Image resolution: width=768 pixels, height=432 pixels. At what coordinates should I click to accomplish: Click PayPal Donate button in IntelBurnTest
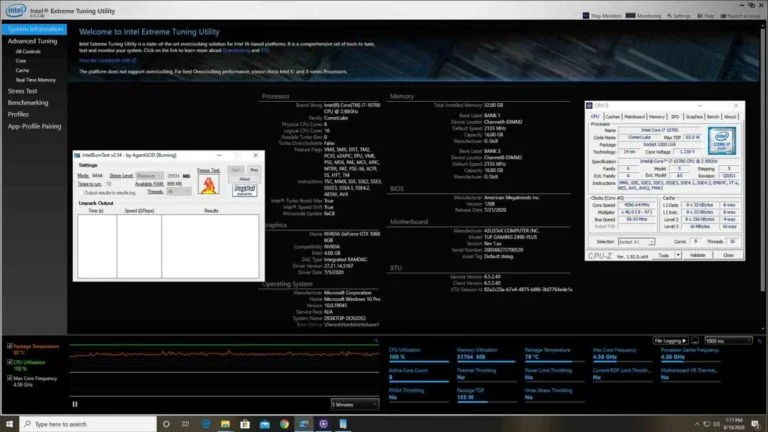tap(244, 190)
